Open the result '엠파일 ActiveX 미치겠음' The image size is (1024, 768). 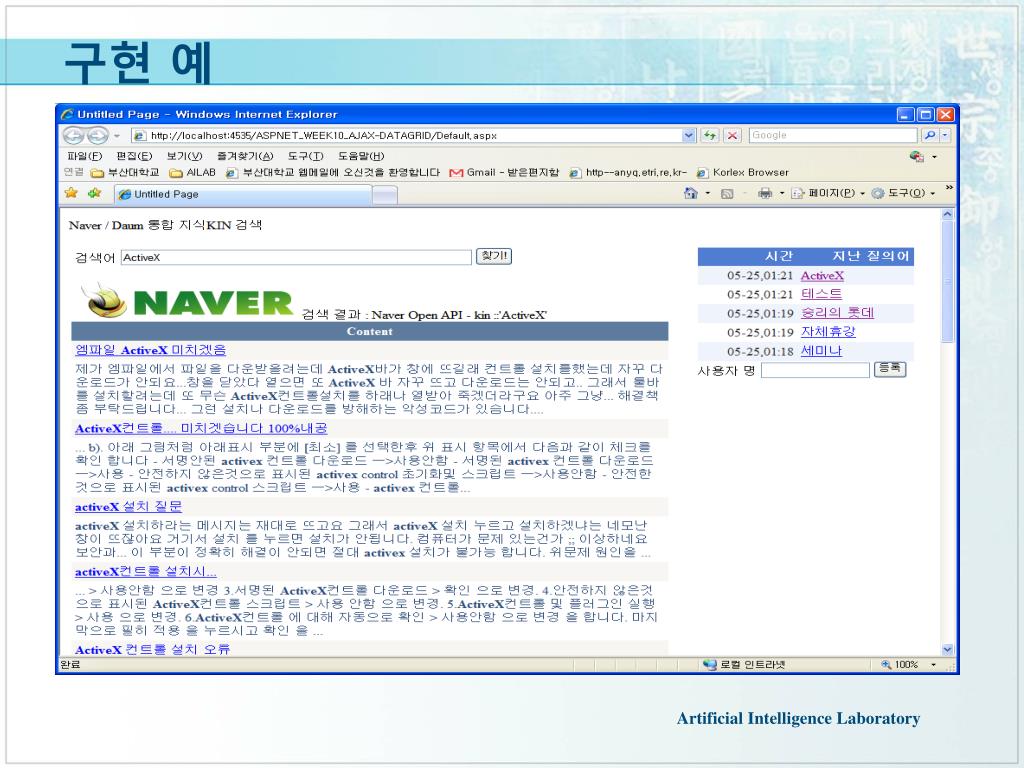(150, 350)
